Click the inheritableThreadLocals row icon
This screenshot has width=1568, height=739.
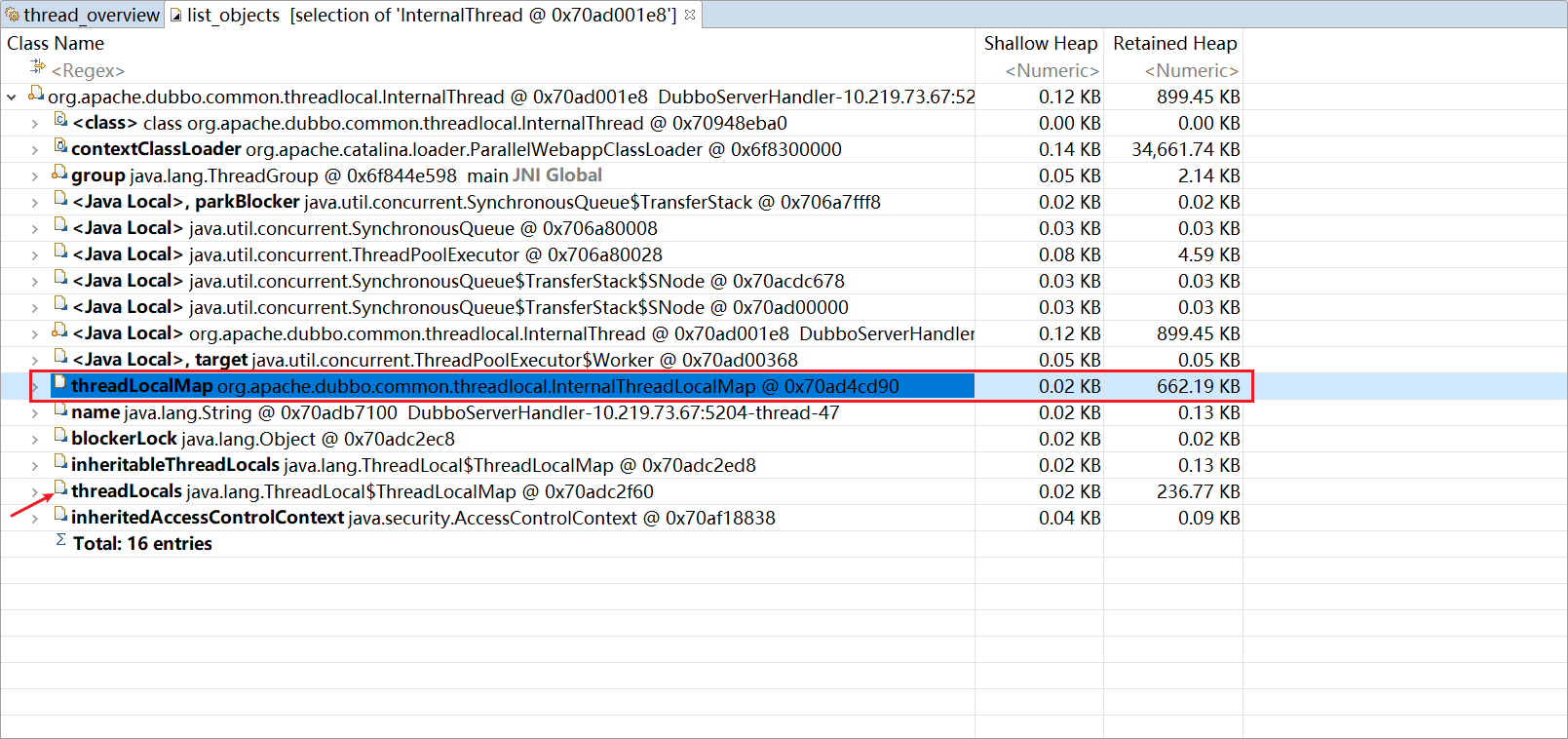point(60,462)
